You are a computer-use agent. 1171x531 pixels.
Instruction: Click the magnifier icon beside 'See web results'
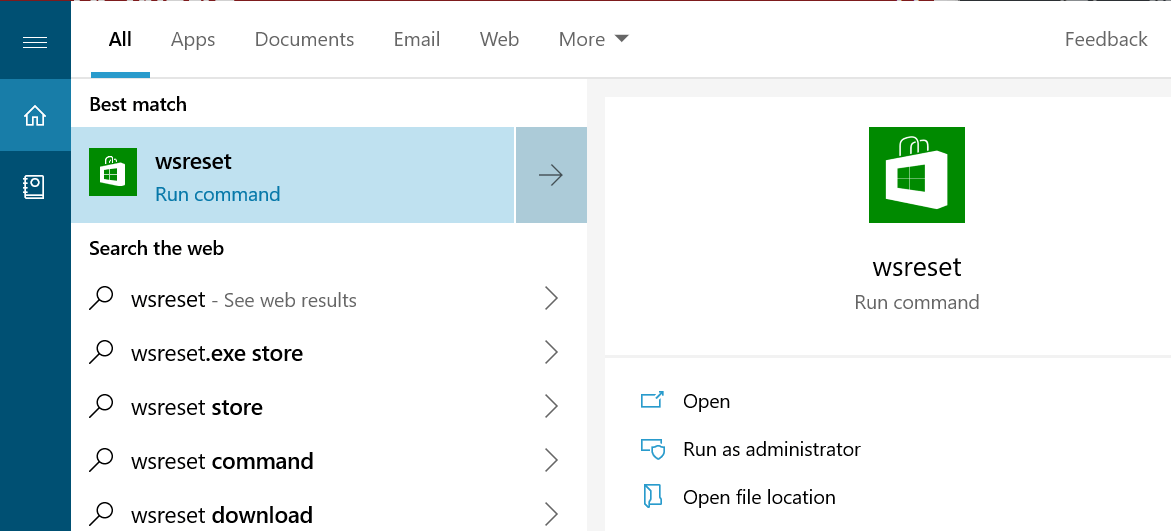pos(101,299)
